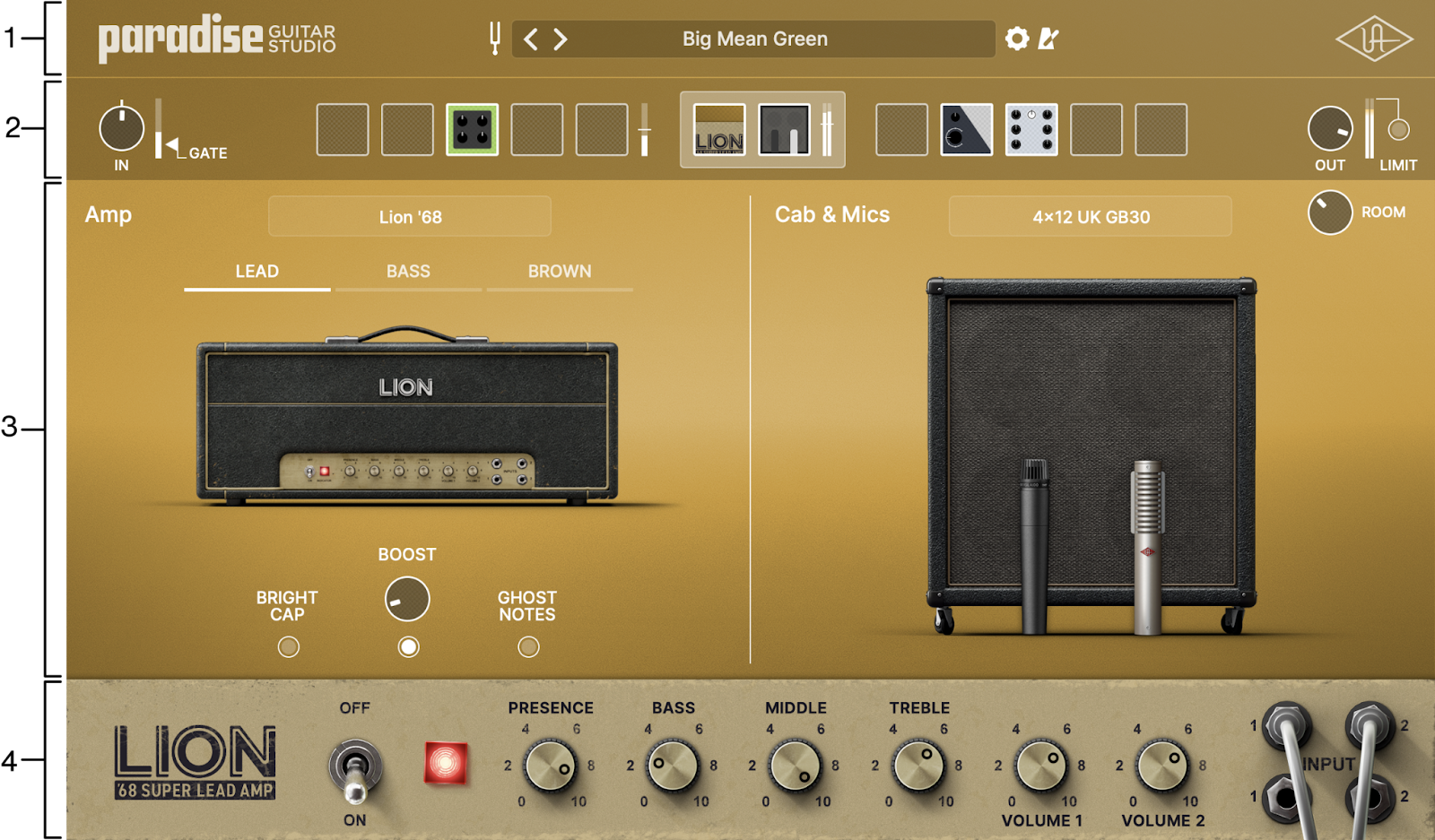The height and width of the screenshot is (840, 1435).
Task: Go to the next preset arrow
Action: (x=561, y=39)
